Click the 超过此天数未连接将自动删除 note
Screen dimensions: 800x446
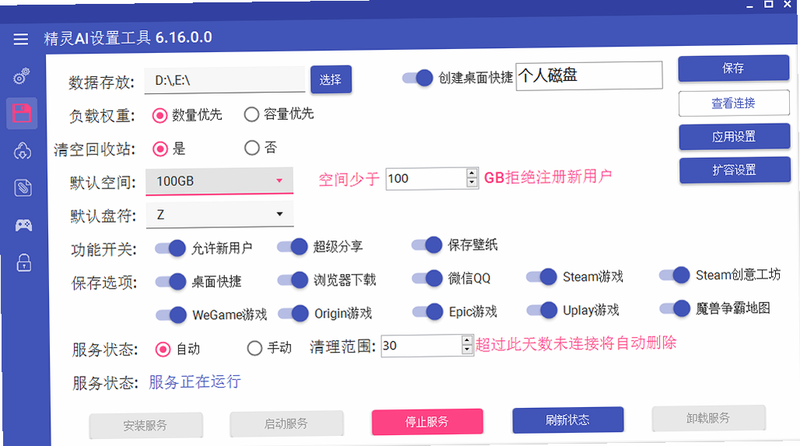[x=576, y=343]
